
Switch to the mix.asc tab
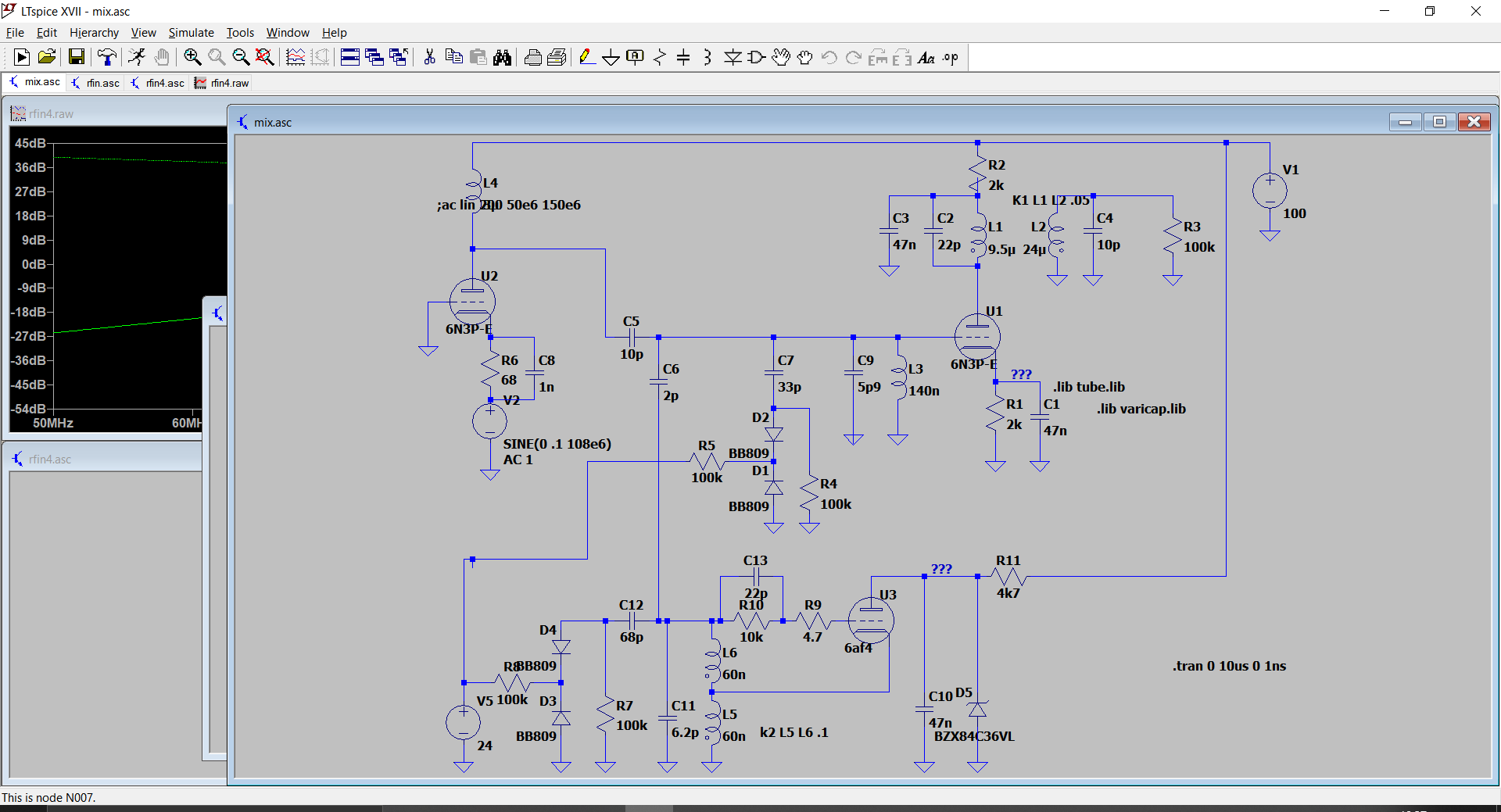pyautogui.click(x=34, y=82)
